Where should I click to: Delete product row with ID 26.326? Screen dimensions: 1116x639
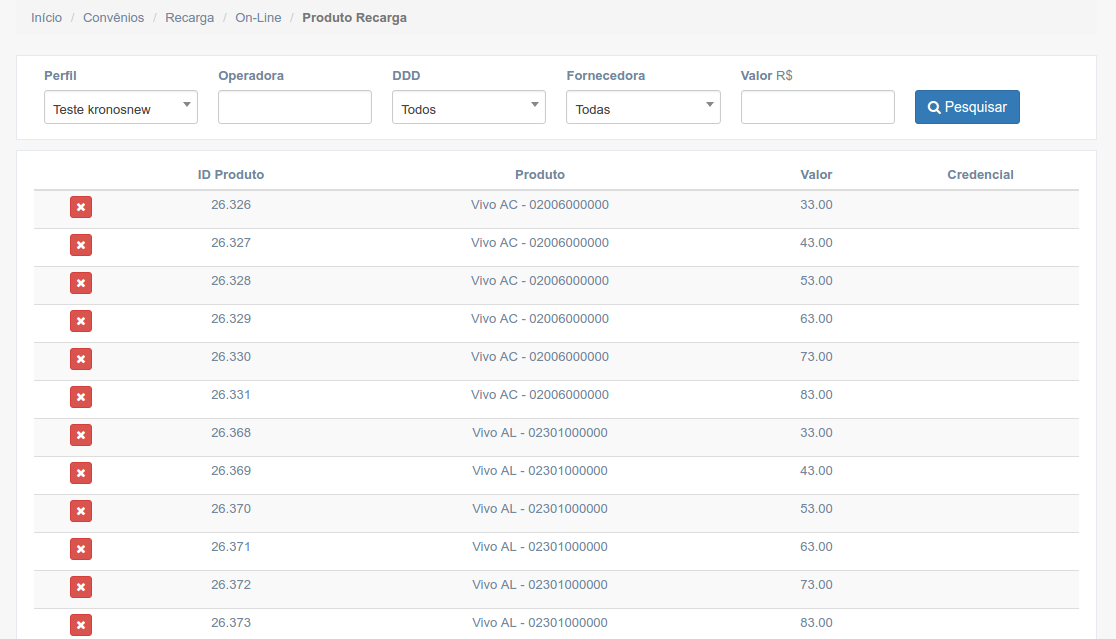pyautogui.click(x=81, y=207)
